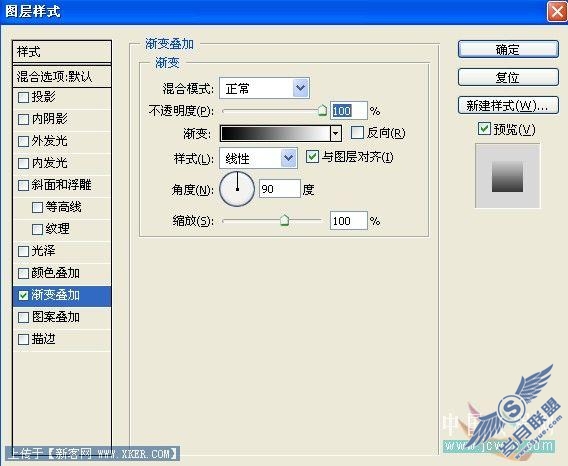The width and height of the screenshot is (568, 466).
Task: Select the 图案叠加 style entry label
Action: click(x=55, y=317)
